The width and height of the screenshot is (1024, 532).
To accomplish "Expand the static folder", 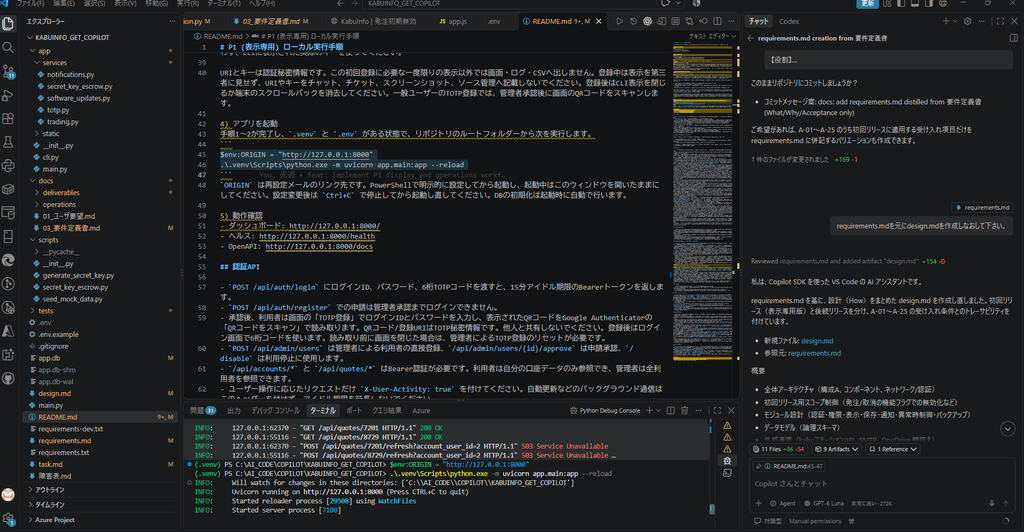I will 101,134.
